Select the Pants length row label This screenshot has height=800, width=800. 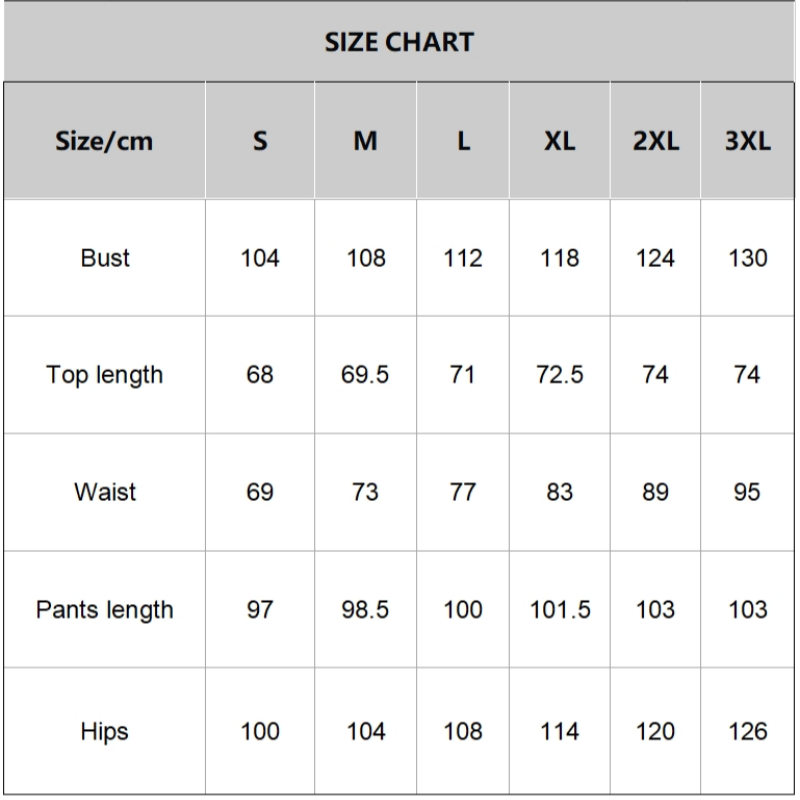click(105, 609)
